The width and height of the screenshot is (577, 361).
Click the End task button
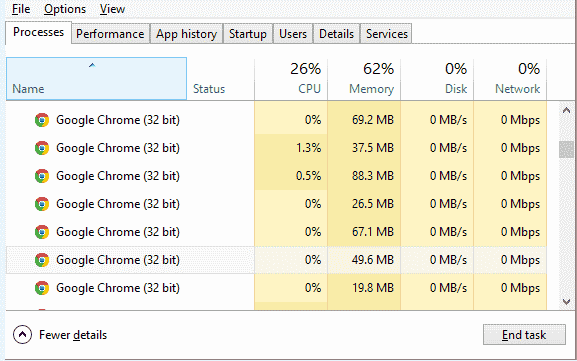tap(524, 335)
